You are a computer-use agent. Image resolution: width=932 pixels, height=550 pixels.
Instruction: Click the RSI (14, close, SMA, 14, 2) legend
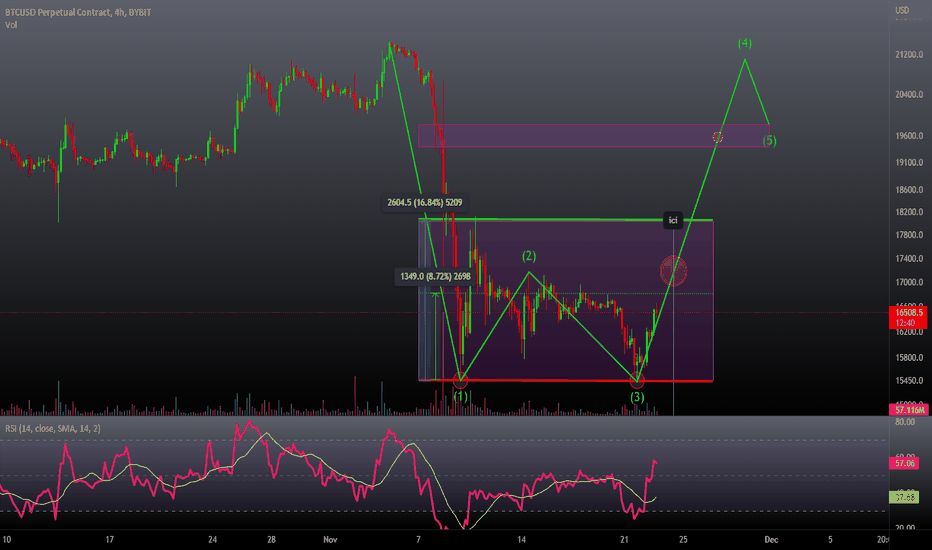(53, 428)
